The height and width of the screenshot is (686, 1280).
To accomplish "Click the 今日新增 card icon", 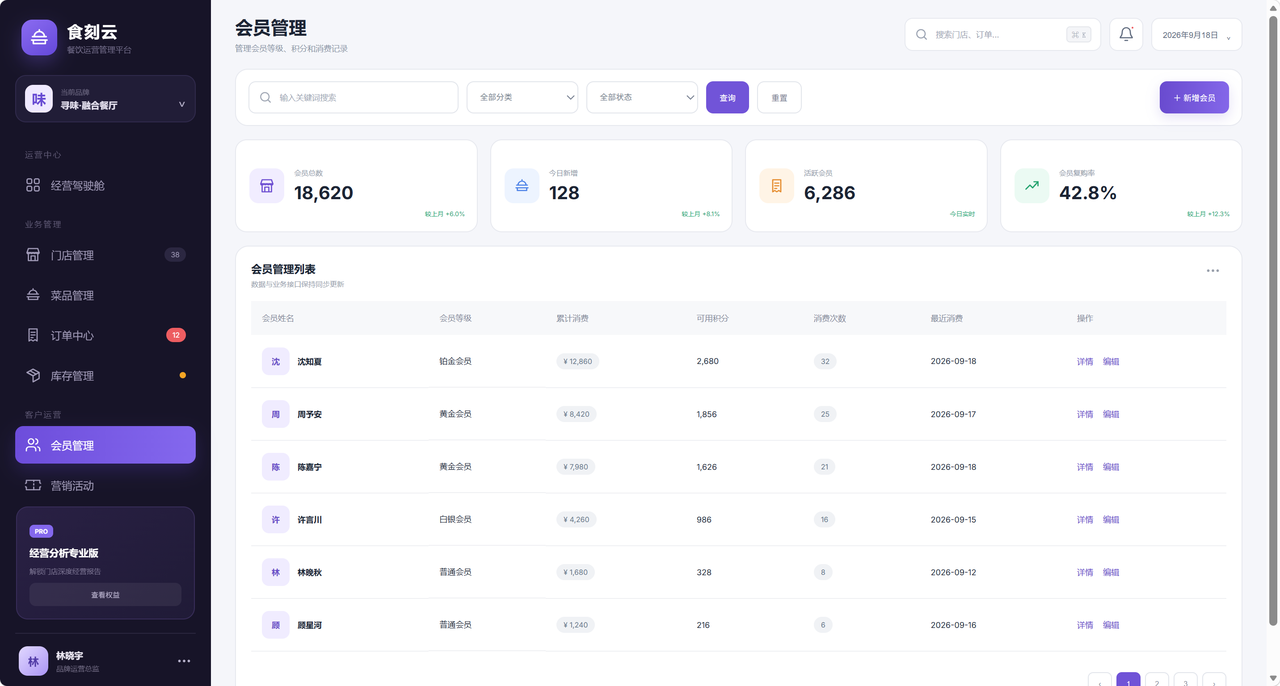I will 522,186.
